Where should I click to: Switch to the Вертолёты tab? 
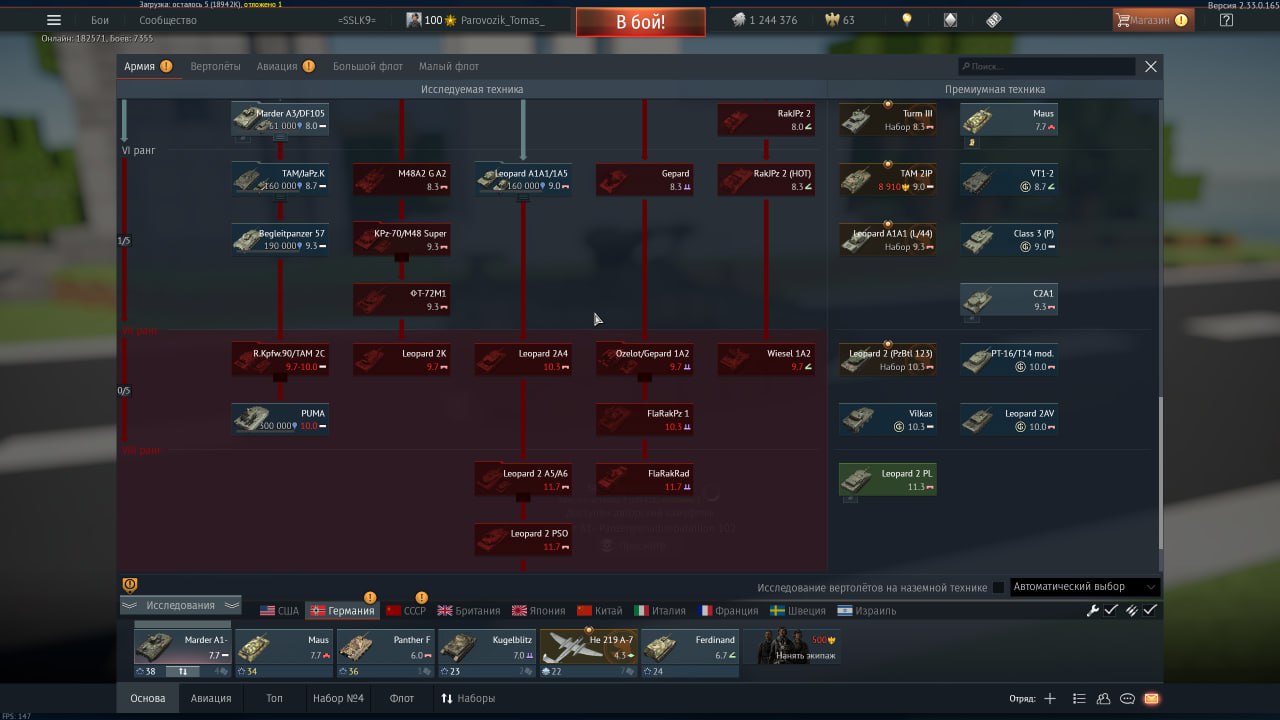[215, 66]
